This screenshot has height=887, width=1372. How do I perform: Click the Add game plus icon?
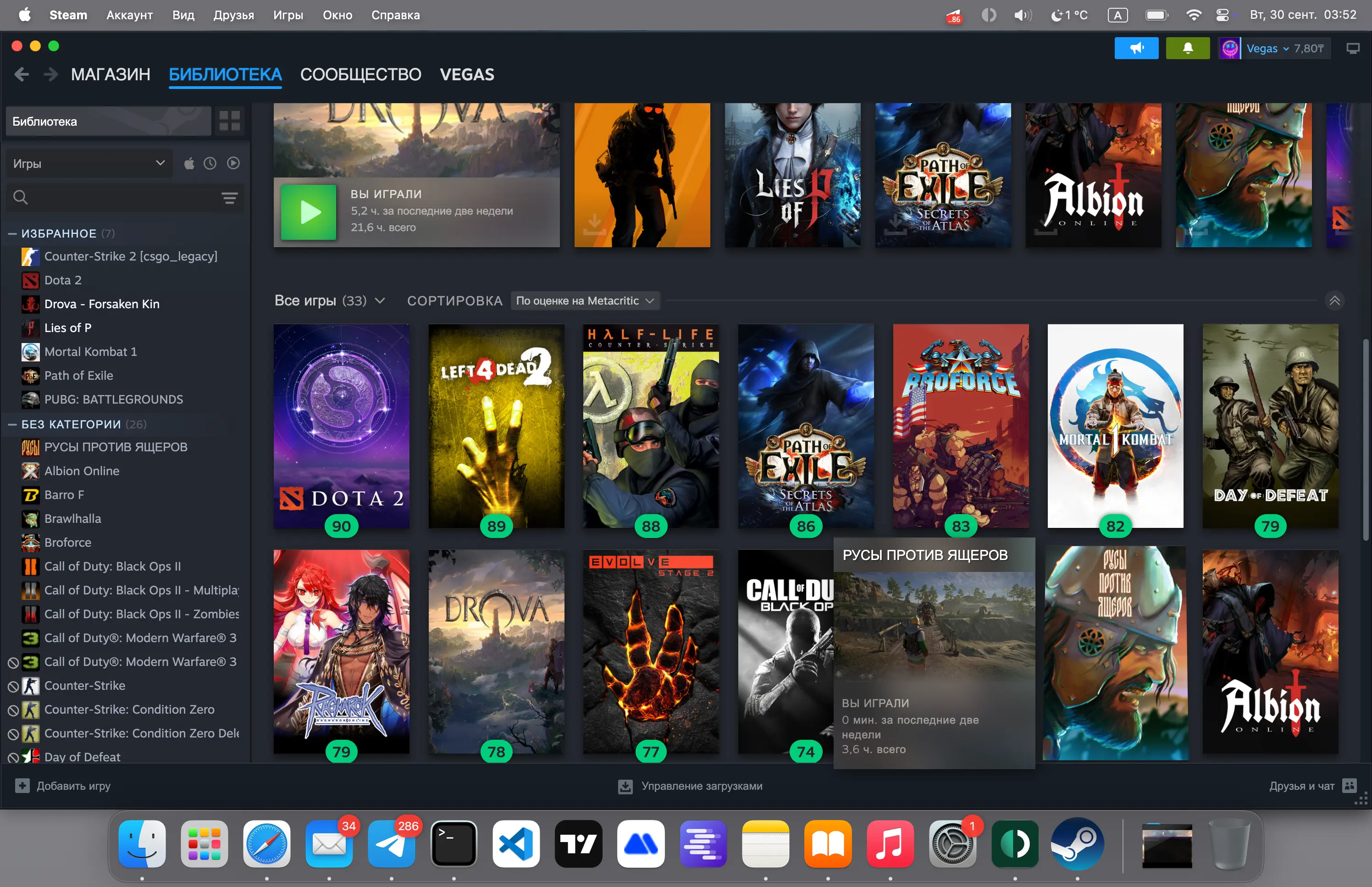coord(22,786)
